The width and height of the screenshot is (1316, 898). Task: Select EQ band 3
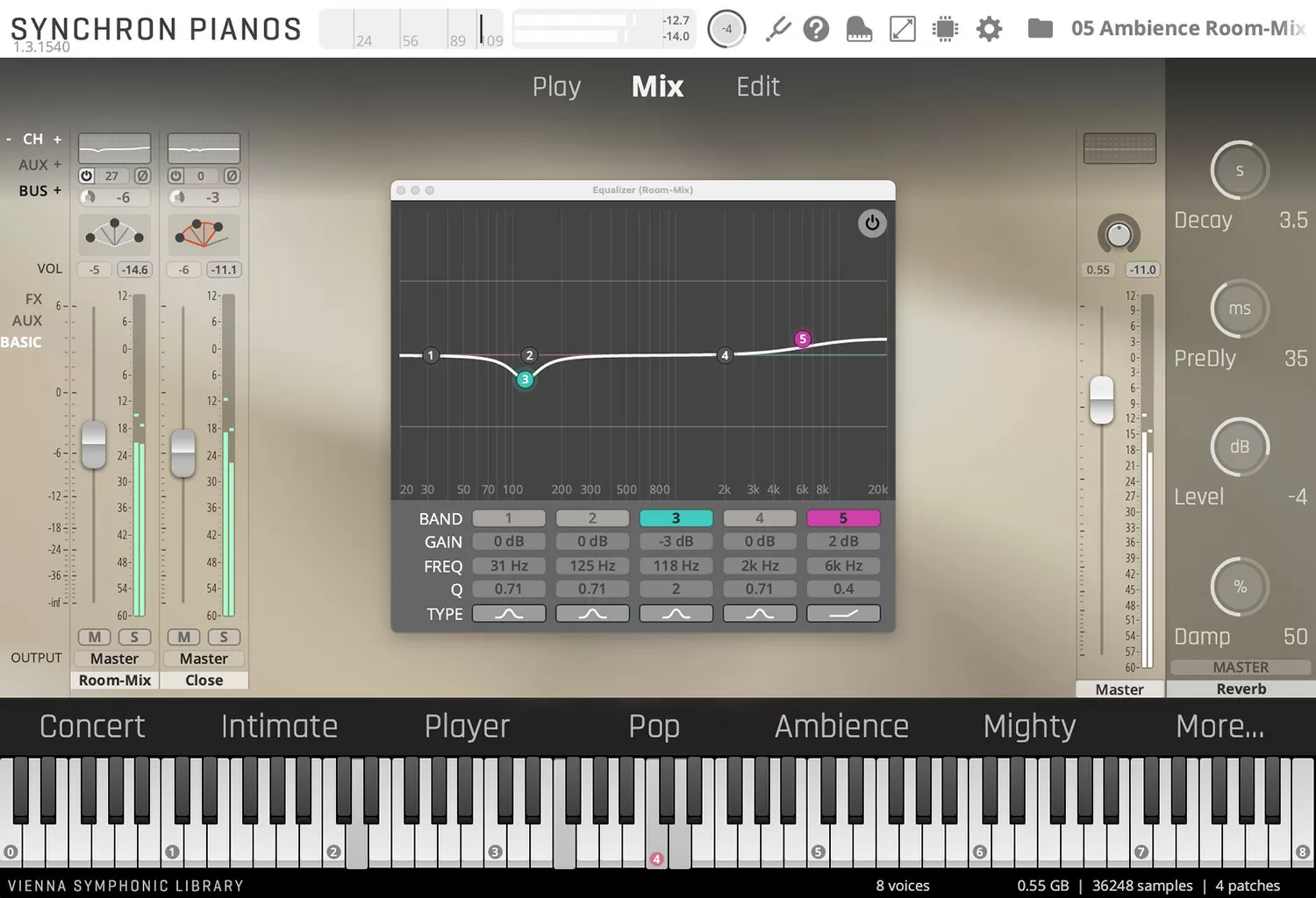point(676,517)
